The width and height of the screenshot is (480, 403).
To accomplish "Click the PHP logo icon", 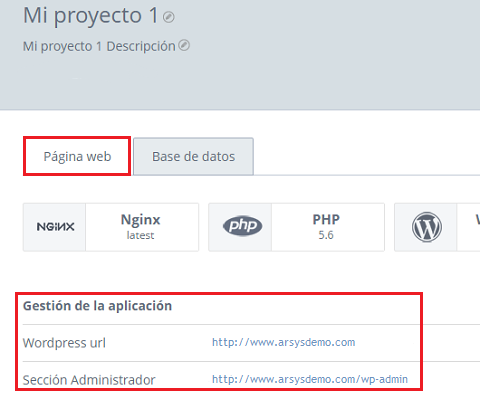I will [x=243, y=226].
